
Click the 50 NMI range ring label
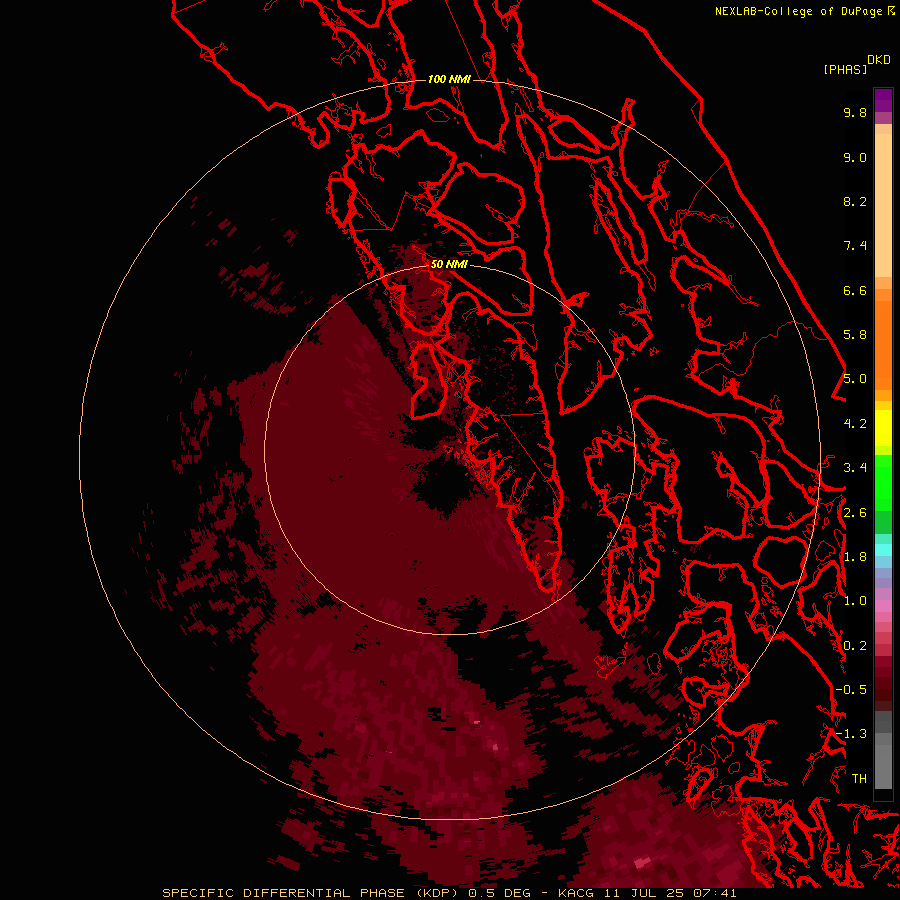[x=449, y=264]
